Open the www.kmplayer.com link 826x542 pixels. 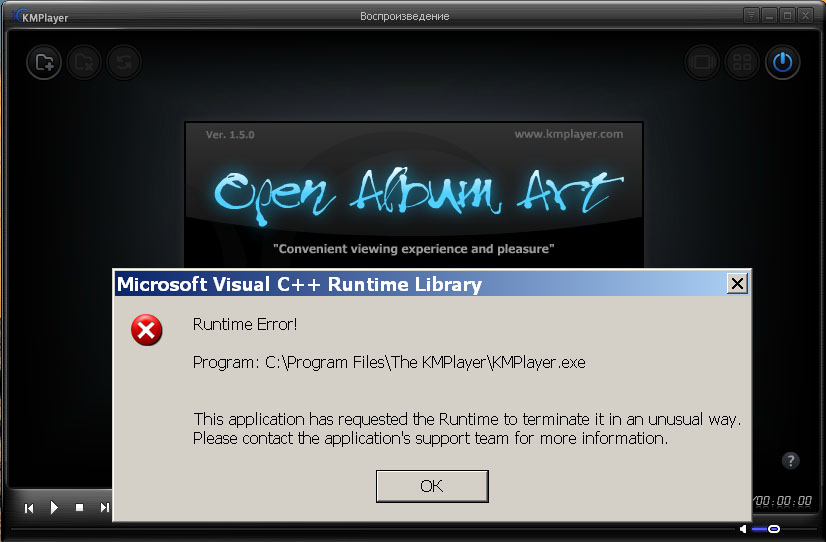coord(569,134)
